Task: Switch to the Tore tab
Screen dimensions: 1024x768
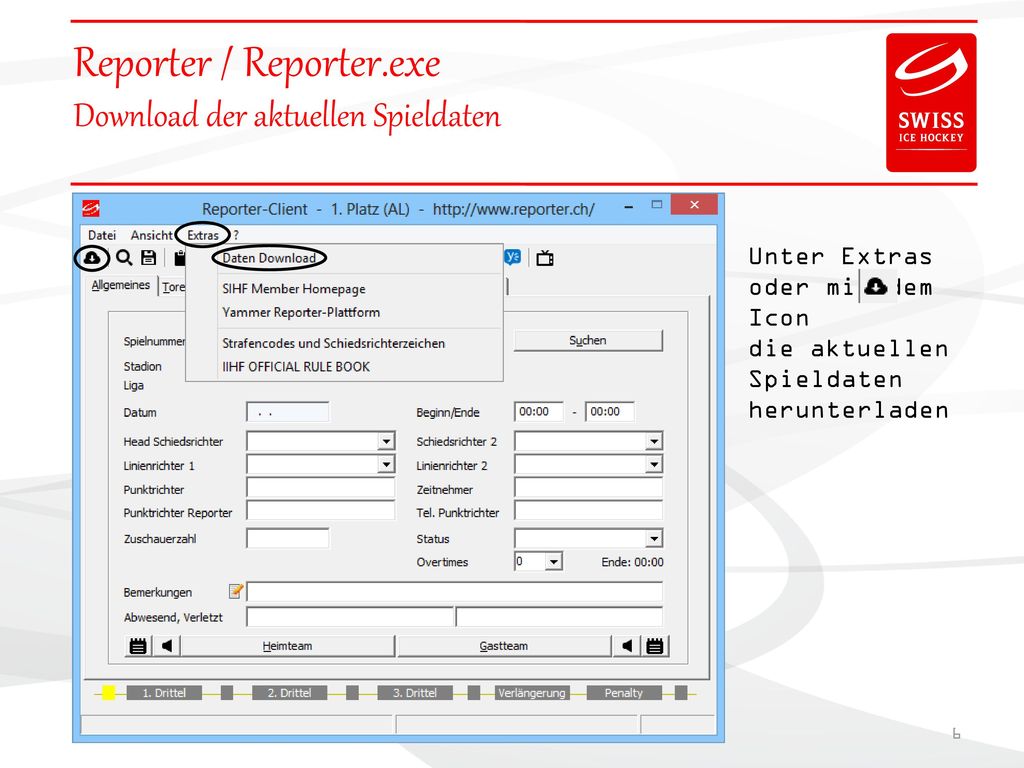Action: (173, 287)
